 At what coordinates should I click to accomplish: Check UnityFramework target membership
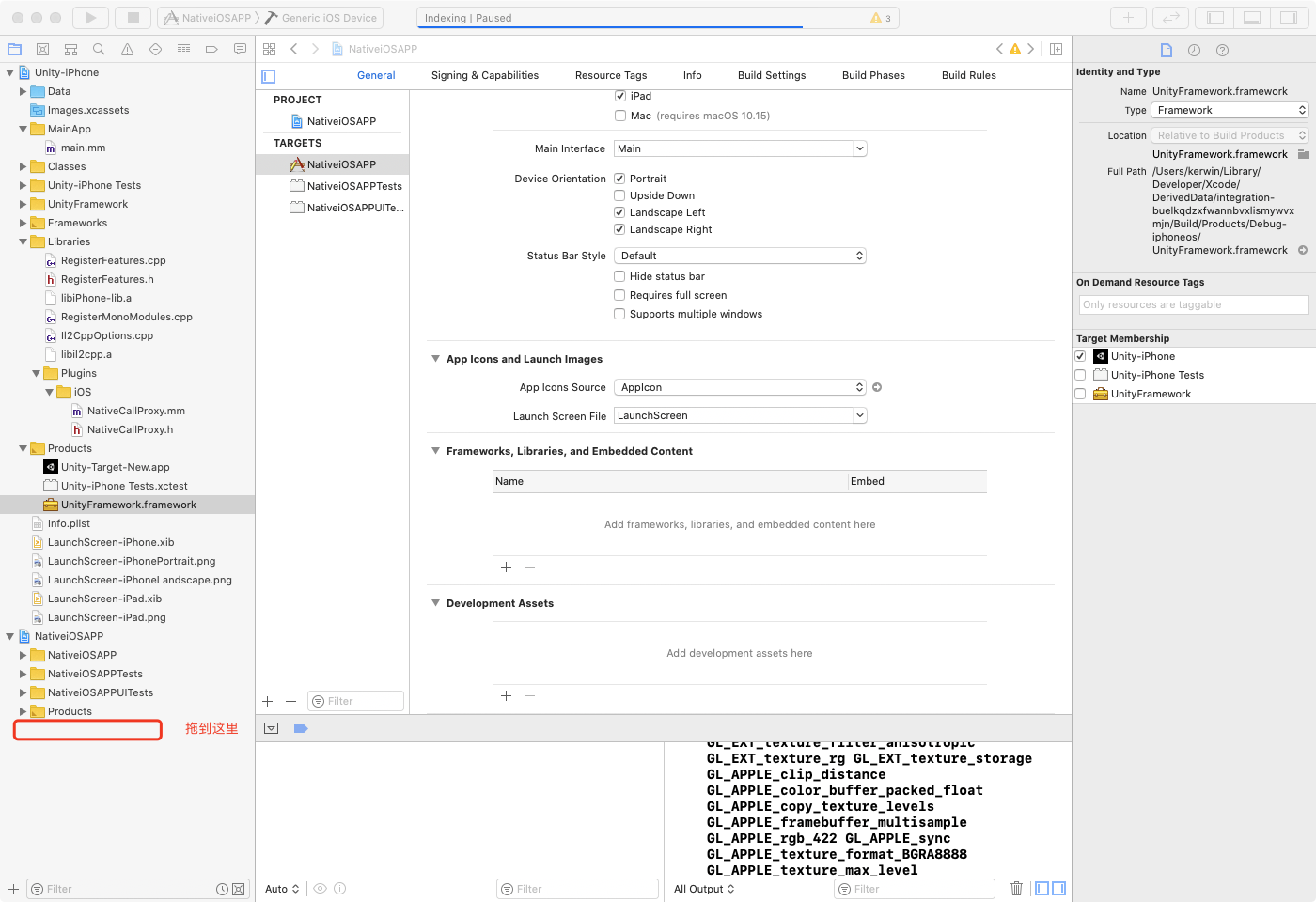(x=1080, y=394)
